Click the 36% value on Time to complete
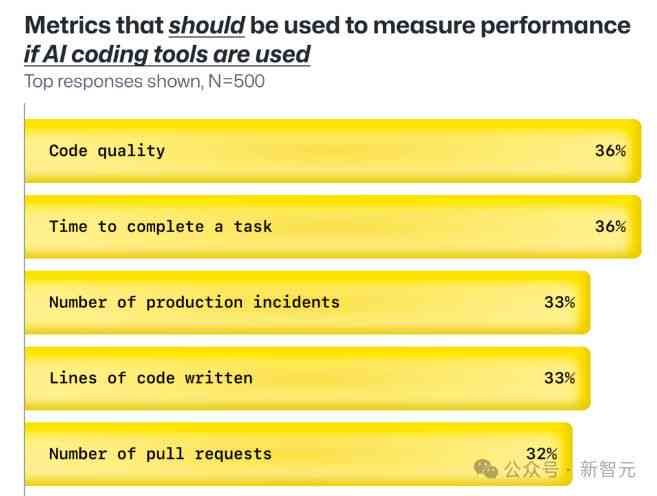 tap(610, 227)
